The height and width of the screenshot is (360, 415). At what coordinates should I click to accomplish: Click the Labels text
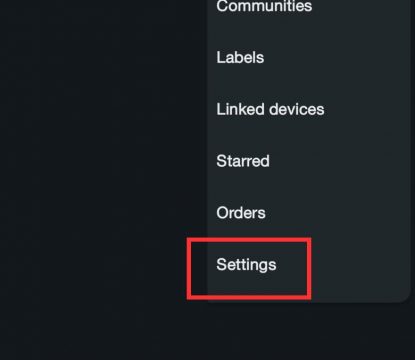tap(240, 57)
